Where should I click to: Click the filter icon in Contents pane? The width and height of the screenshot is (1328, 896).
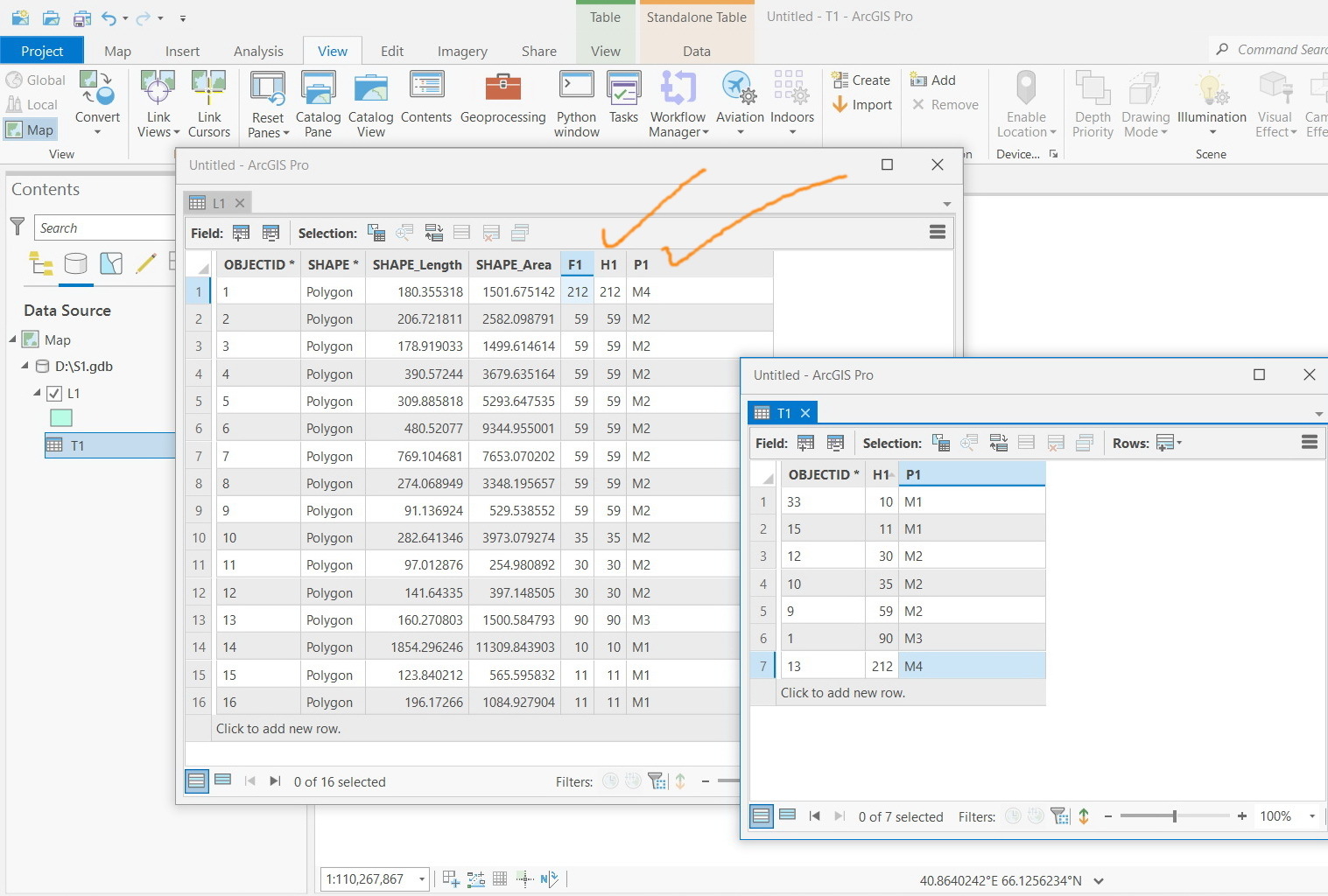click(17, 227)
